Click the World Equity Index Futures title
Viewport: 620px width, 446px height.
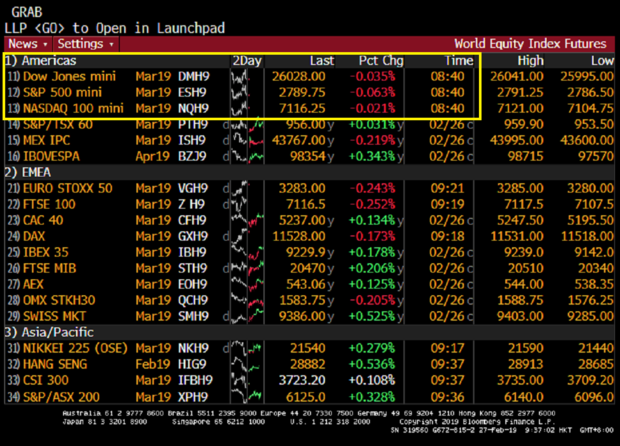coord(530,43)
